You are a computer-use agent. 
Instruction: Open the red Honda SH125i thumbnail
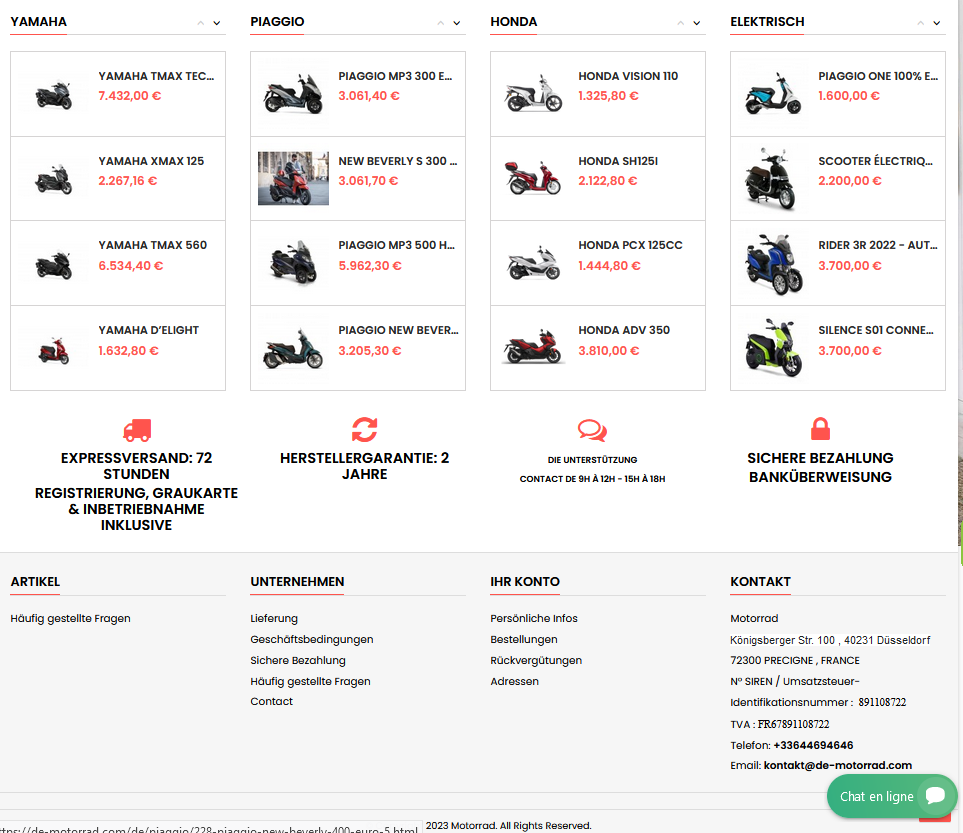click(x=533, y=179)
